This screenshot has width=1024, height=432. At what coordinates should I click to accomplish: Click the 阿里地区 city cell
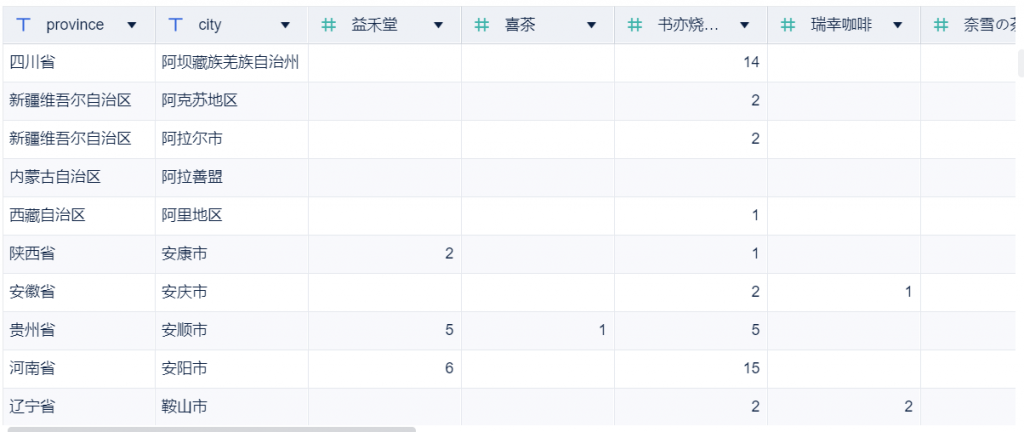[x=232, y=215]
